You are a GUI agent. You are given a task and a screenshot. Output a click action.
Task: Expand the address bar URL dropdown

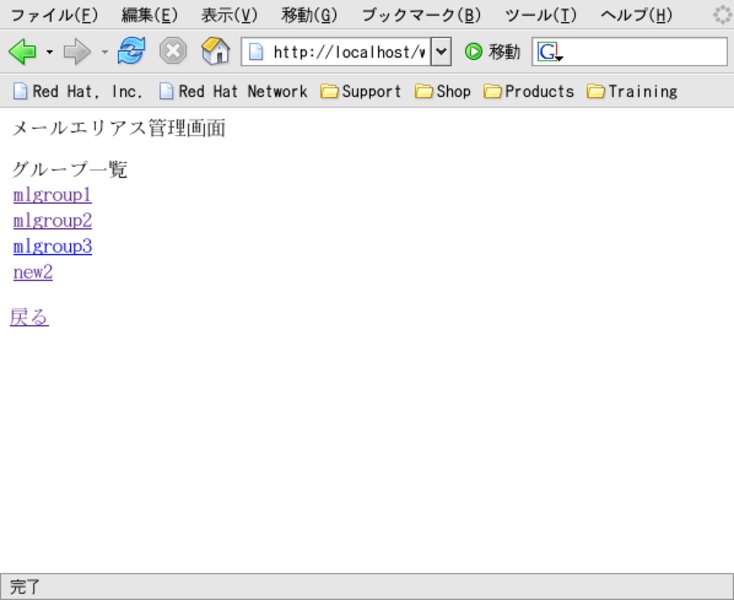click(x=441, y=51)
